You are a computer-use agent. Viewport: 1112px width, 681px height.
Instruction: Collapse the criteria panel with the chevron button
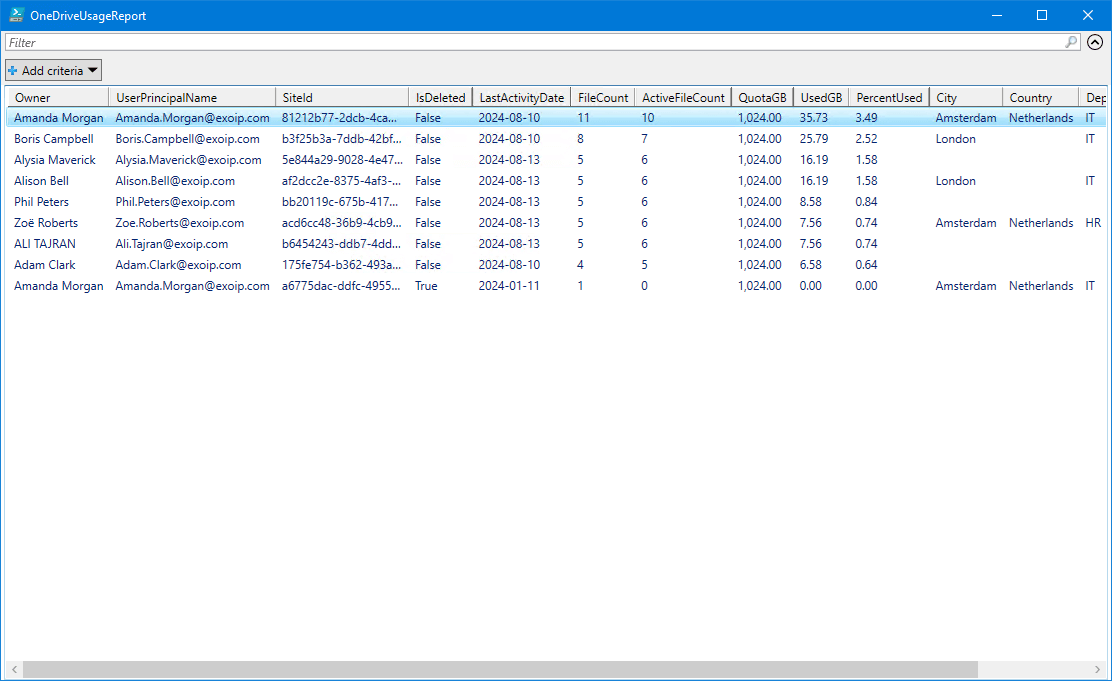click(1095, 42)
